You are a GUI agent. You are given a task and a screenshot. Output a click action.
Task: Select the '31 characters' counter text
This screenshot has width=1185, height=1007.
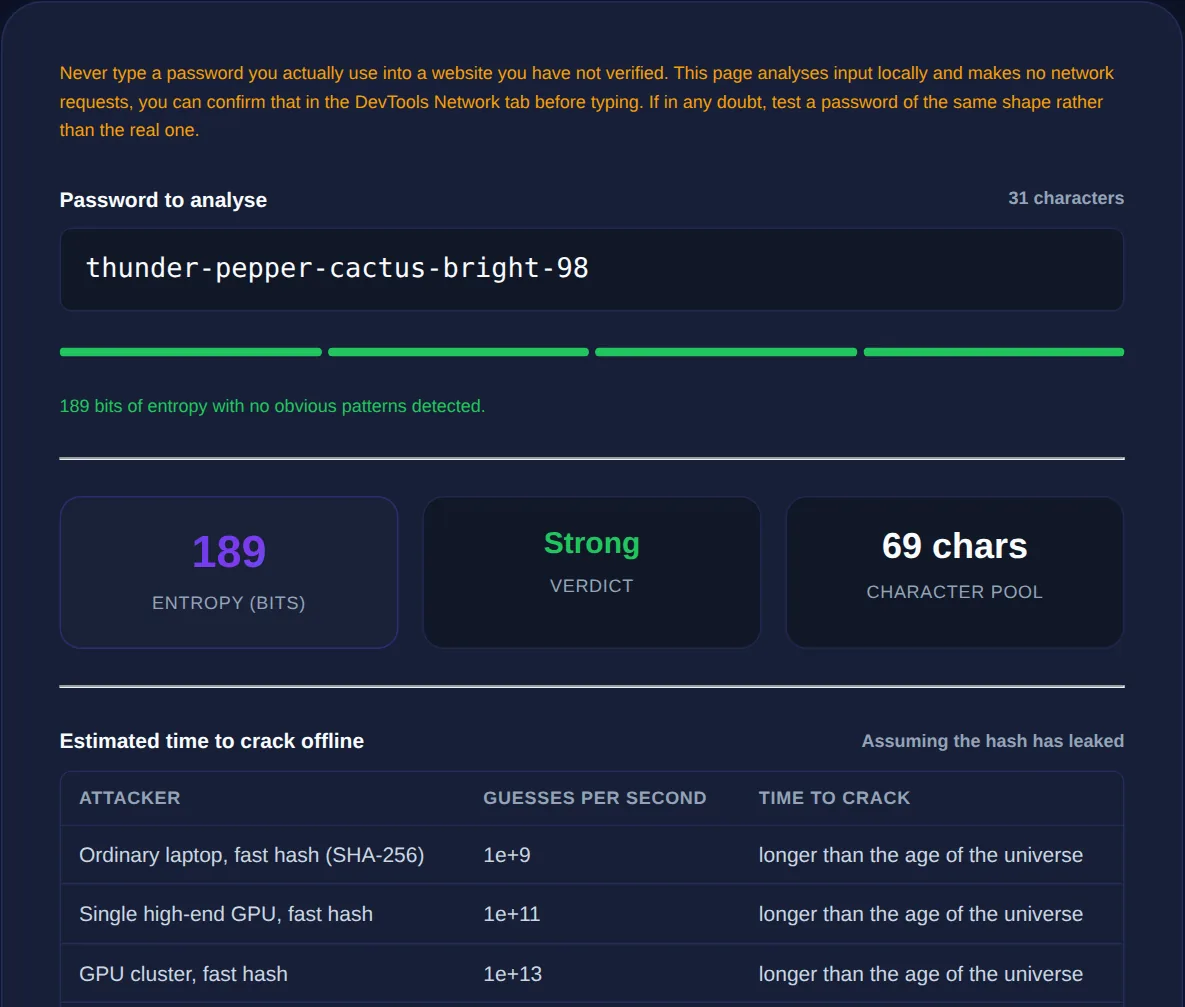pos(1066,198)
